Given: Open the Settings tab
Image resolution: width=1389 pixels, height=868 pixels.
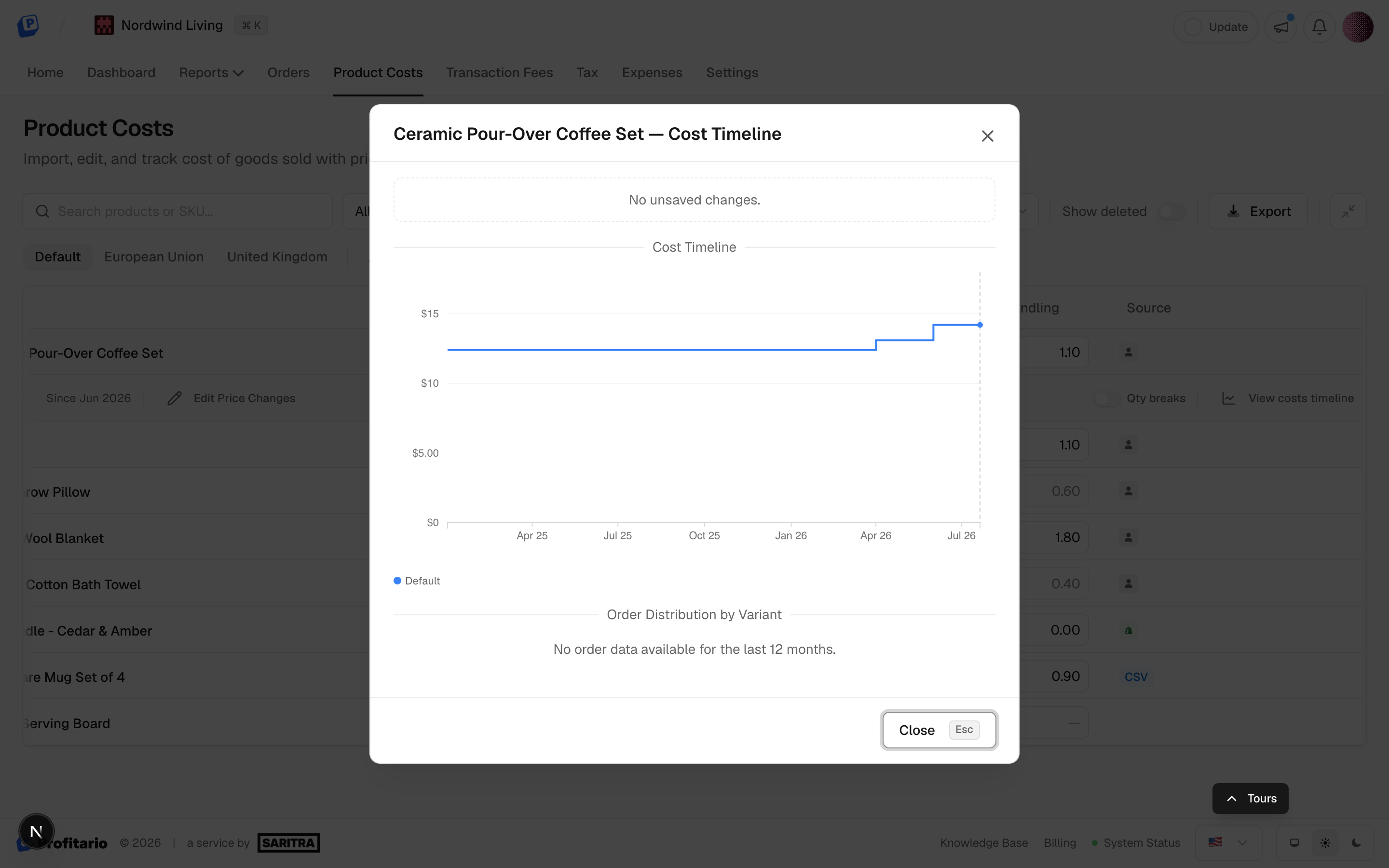Looking at the screenshot, I should pyautogui.click(x=732, y=72).
